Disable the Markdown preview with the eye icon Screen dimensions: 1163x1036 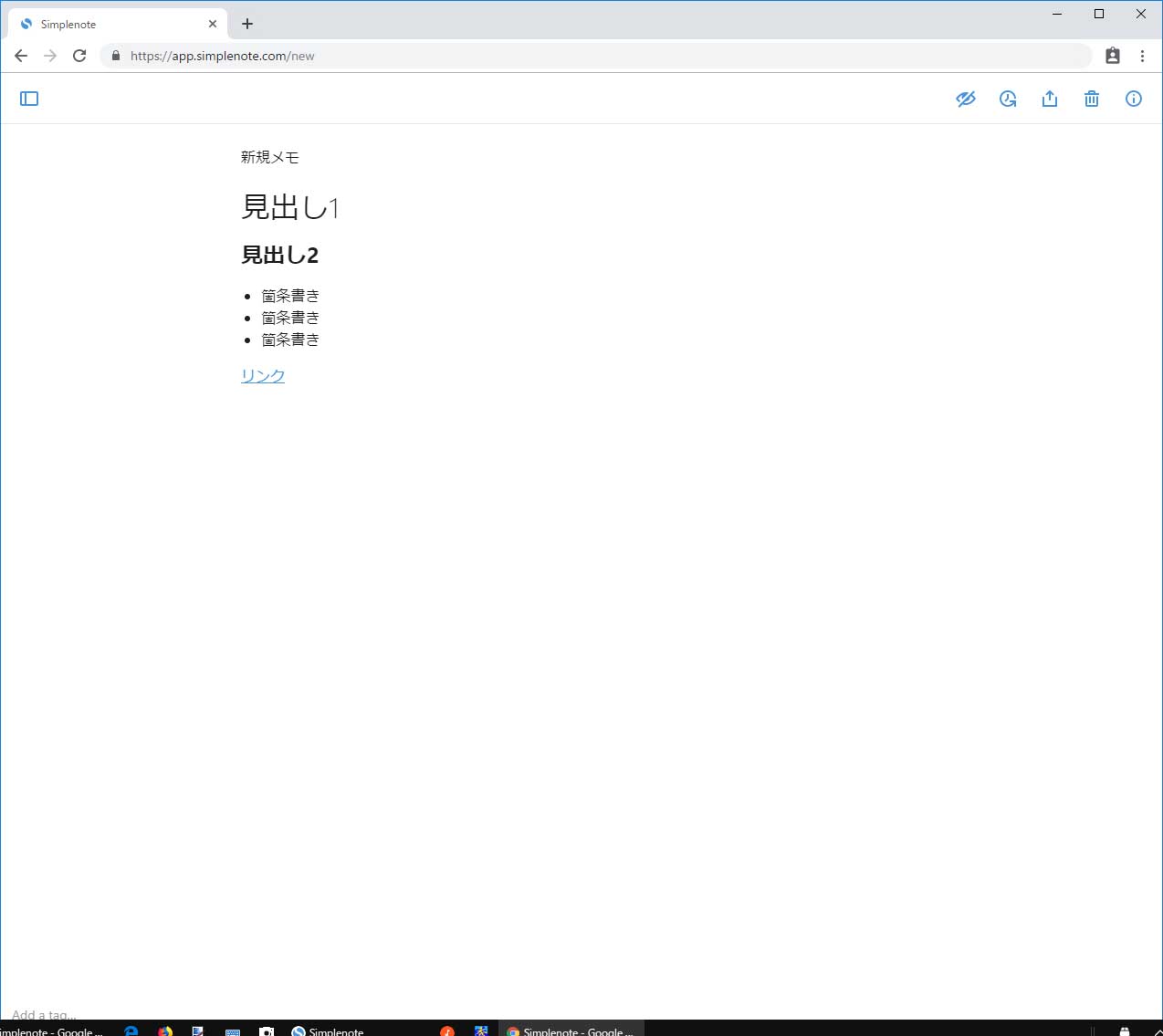click(966, 99)
